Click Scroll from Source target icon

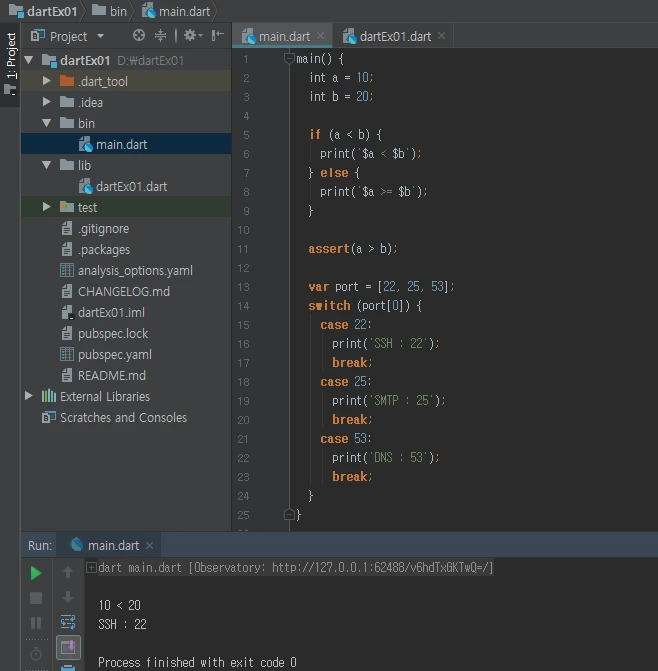click(139, 36)
